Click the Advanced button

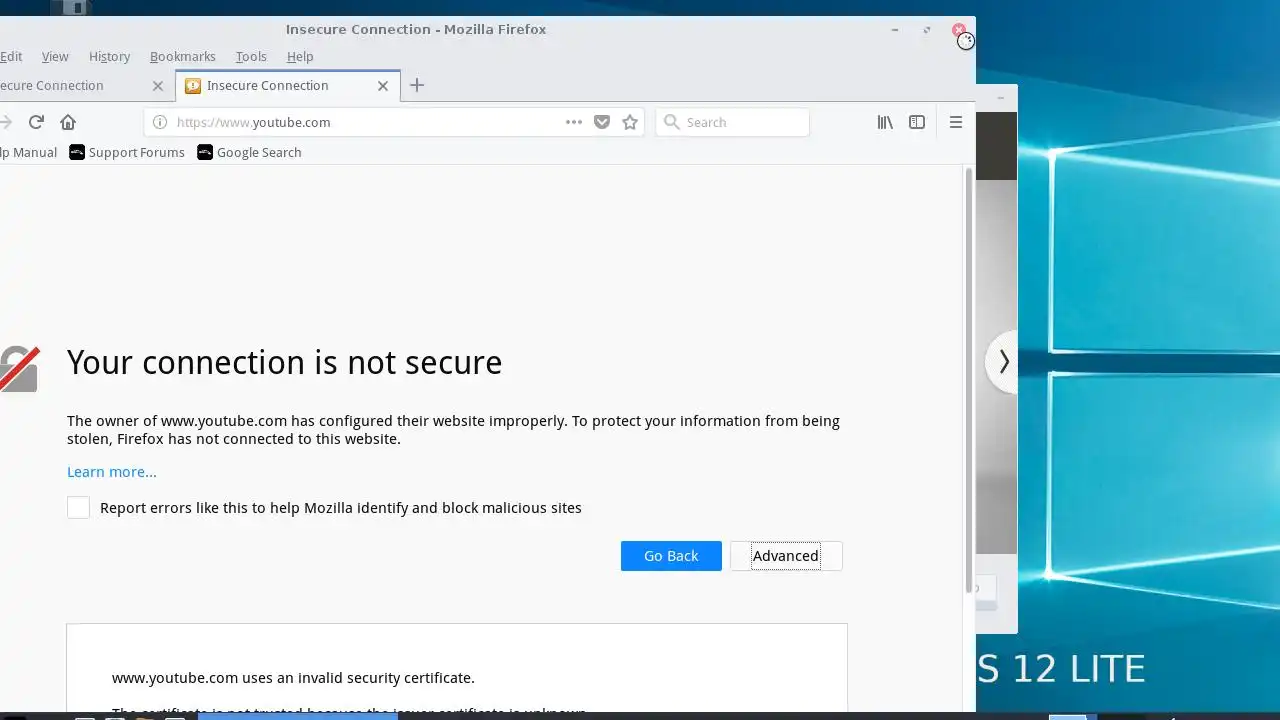(x=786, y=556)
